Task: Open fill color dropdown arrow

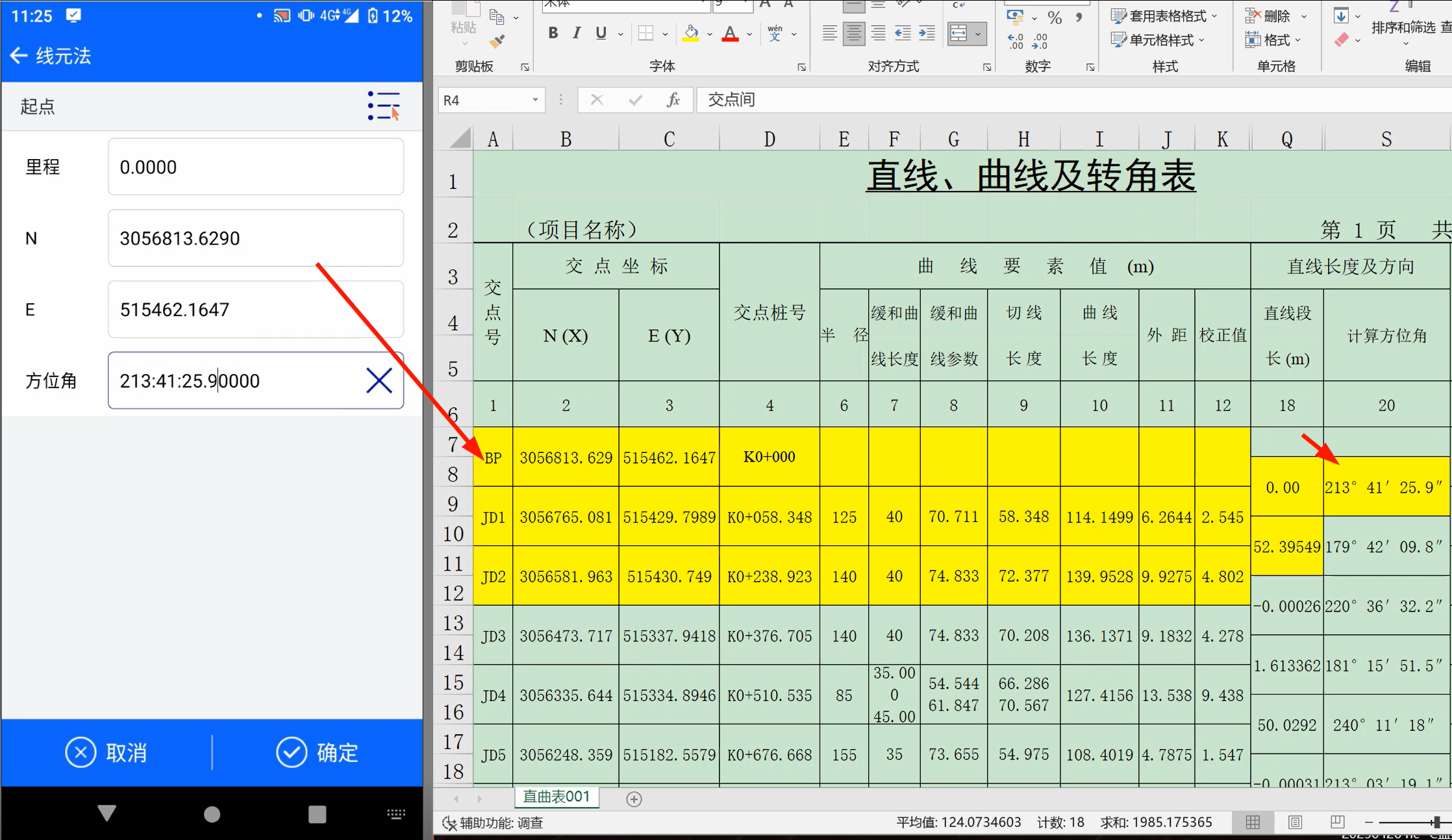Action: coord(710,34)
